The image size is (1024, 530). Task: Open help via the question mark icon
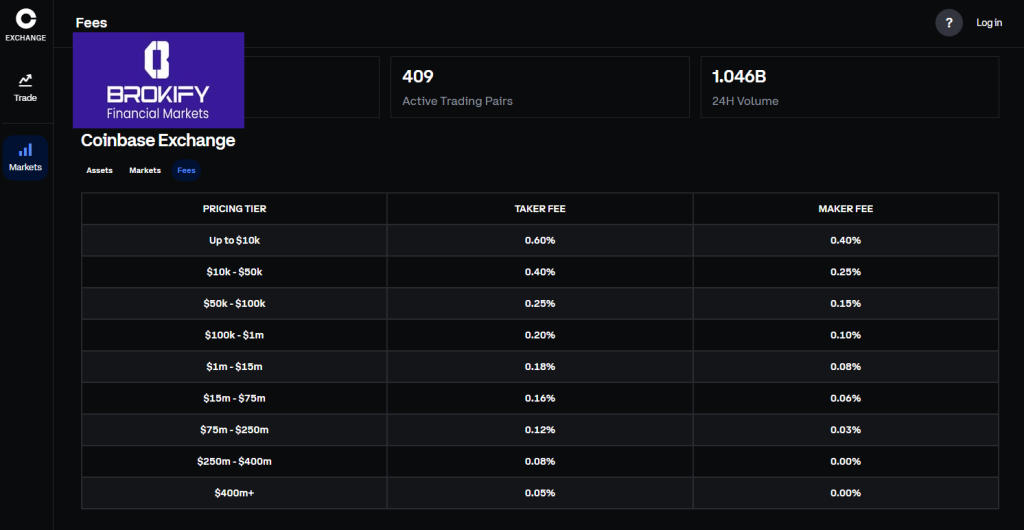(948, 23)
